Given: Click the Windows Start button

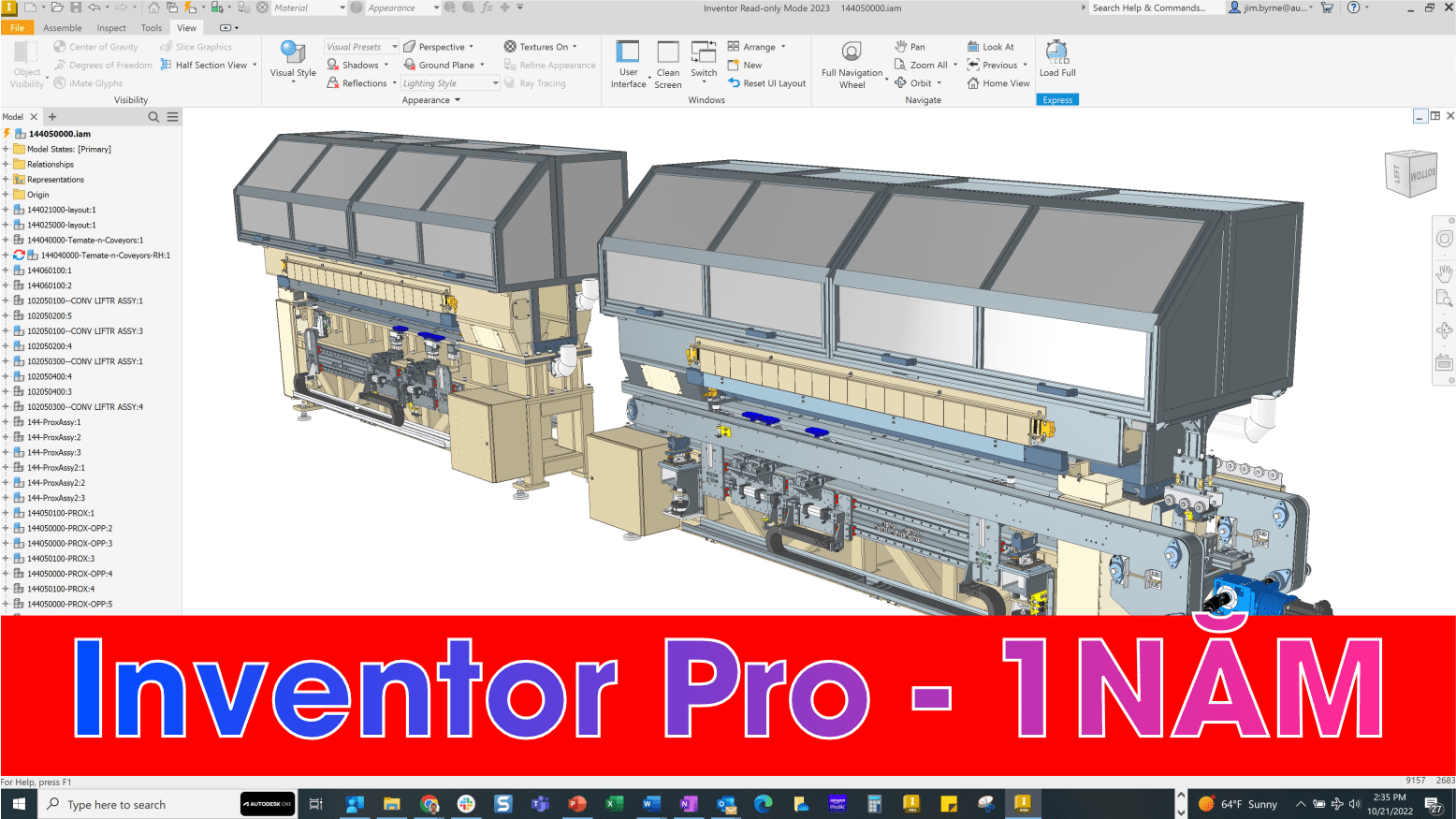Looking at the screenshot, I should 19,804.
